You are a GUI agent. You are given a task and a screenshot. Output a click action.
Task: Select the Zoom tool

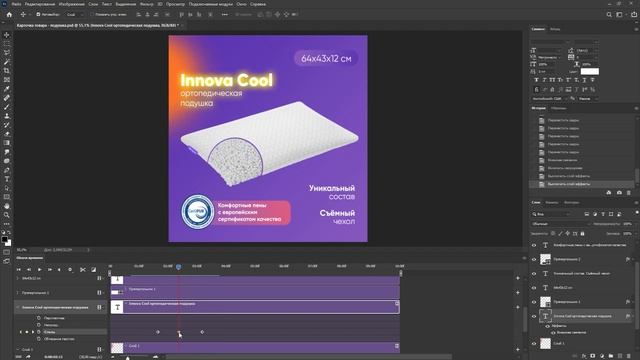tap(7, 215)
